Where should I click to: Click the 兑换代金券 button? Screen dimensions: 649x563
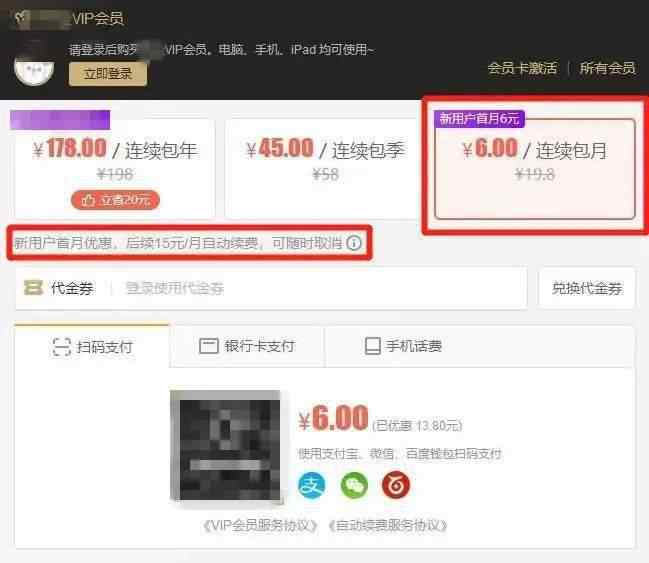coord(587,288)
